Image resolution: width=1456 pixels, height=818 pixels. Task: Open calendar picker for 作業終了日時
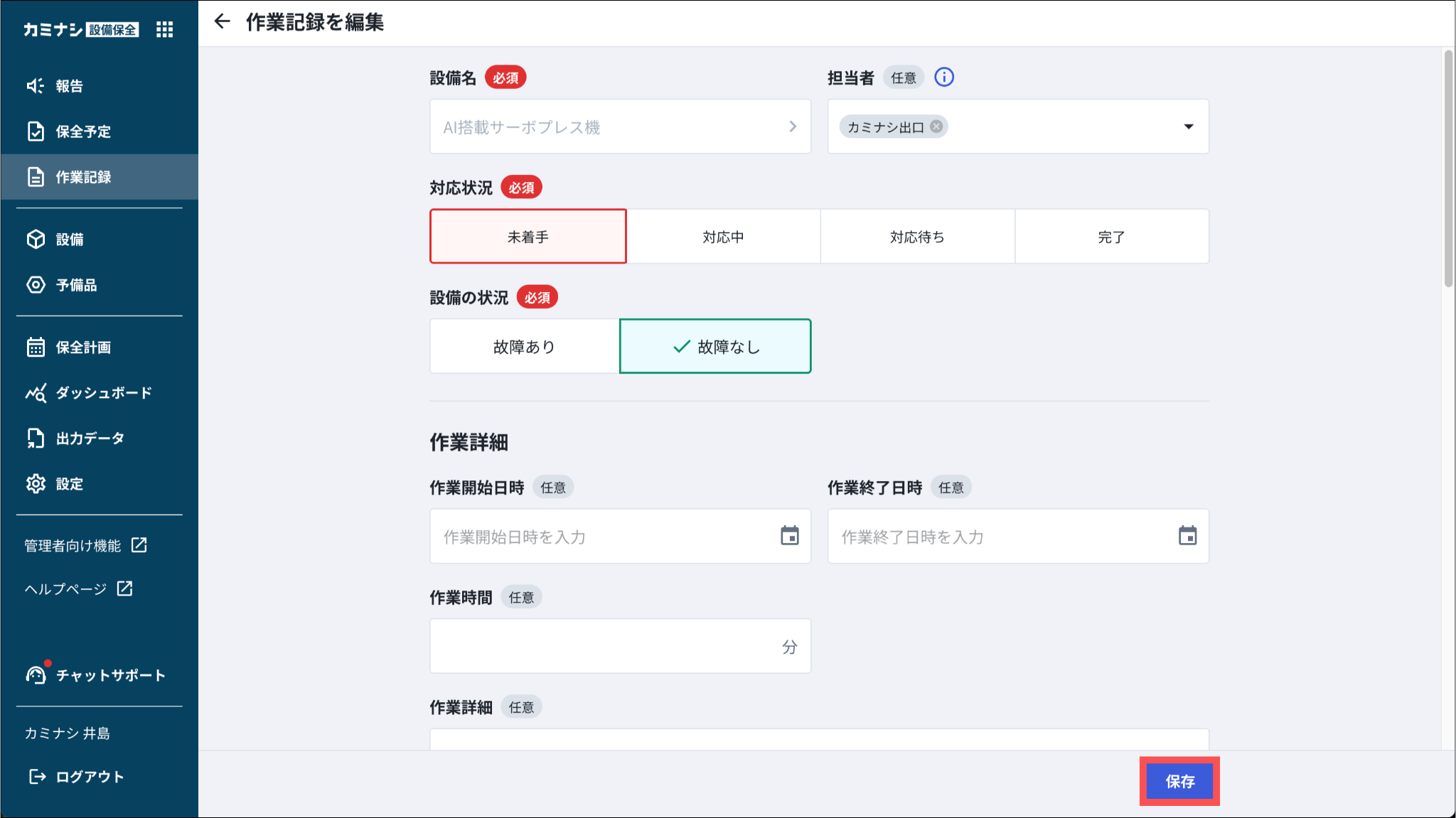[1187, 536]
